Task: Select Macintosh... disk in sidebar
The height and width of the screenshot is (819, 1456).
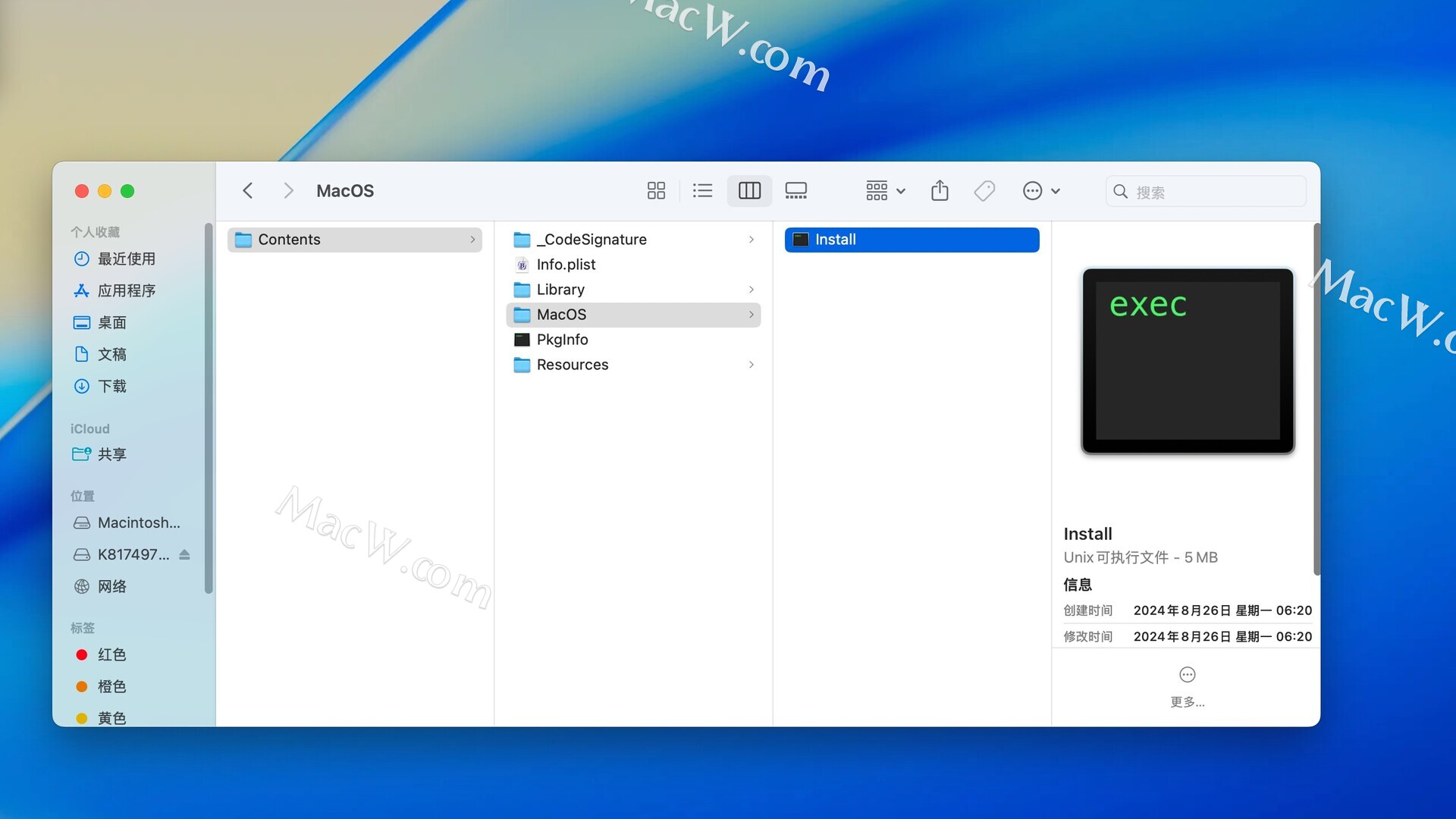Action: [139, 522]
